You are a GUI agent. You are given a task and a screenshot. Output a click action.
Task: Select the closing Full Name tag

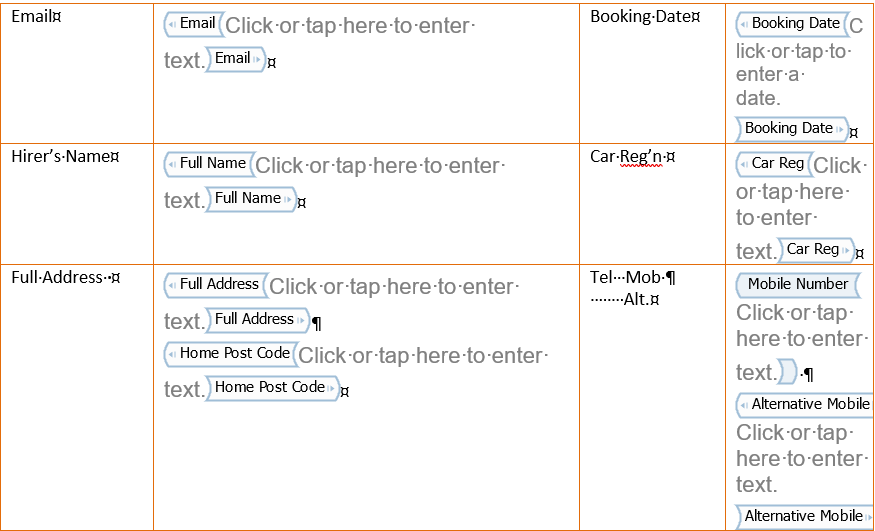pyautogui.click(x=251, y=199)
